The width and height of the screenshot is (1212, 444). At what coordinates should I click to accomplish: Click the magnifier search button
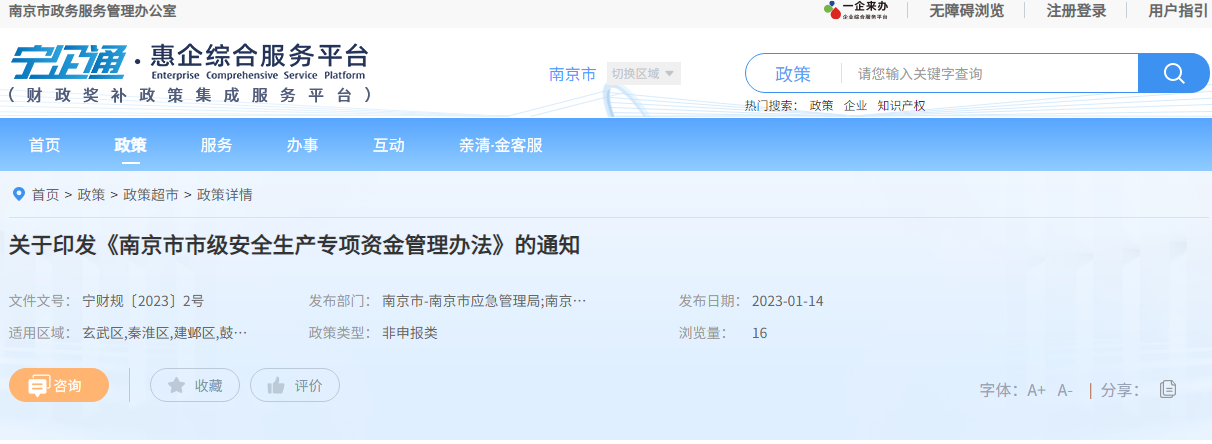(x=1174, y=73)
